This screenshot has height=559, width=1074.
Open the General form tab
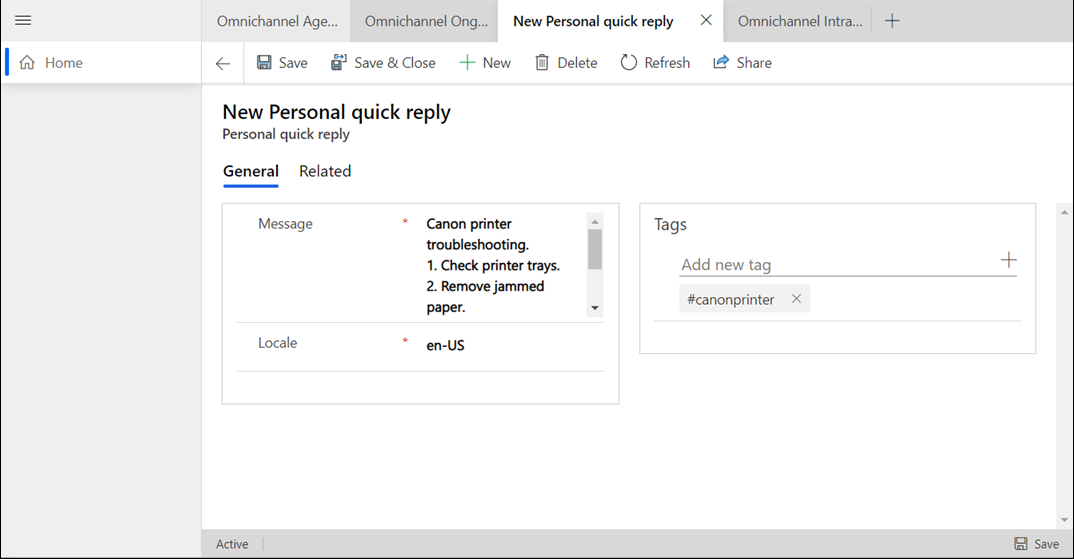[x=251, y=172]
